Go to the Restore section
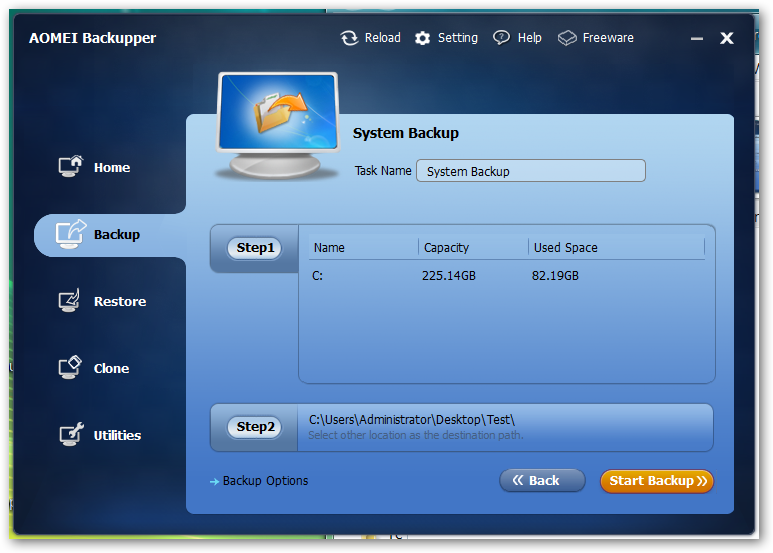773x553 pixels. coord(120,302)
